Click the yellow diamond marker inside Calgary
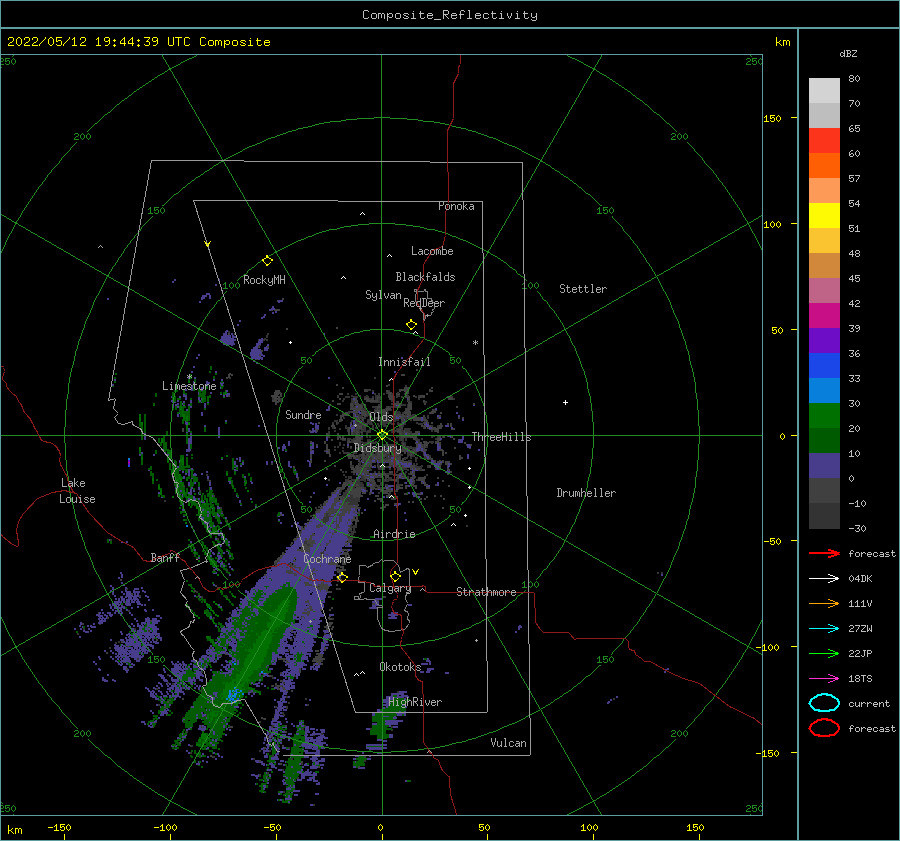 click(395, 576)
